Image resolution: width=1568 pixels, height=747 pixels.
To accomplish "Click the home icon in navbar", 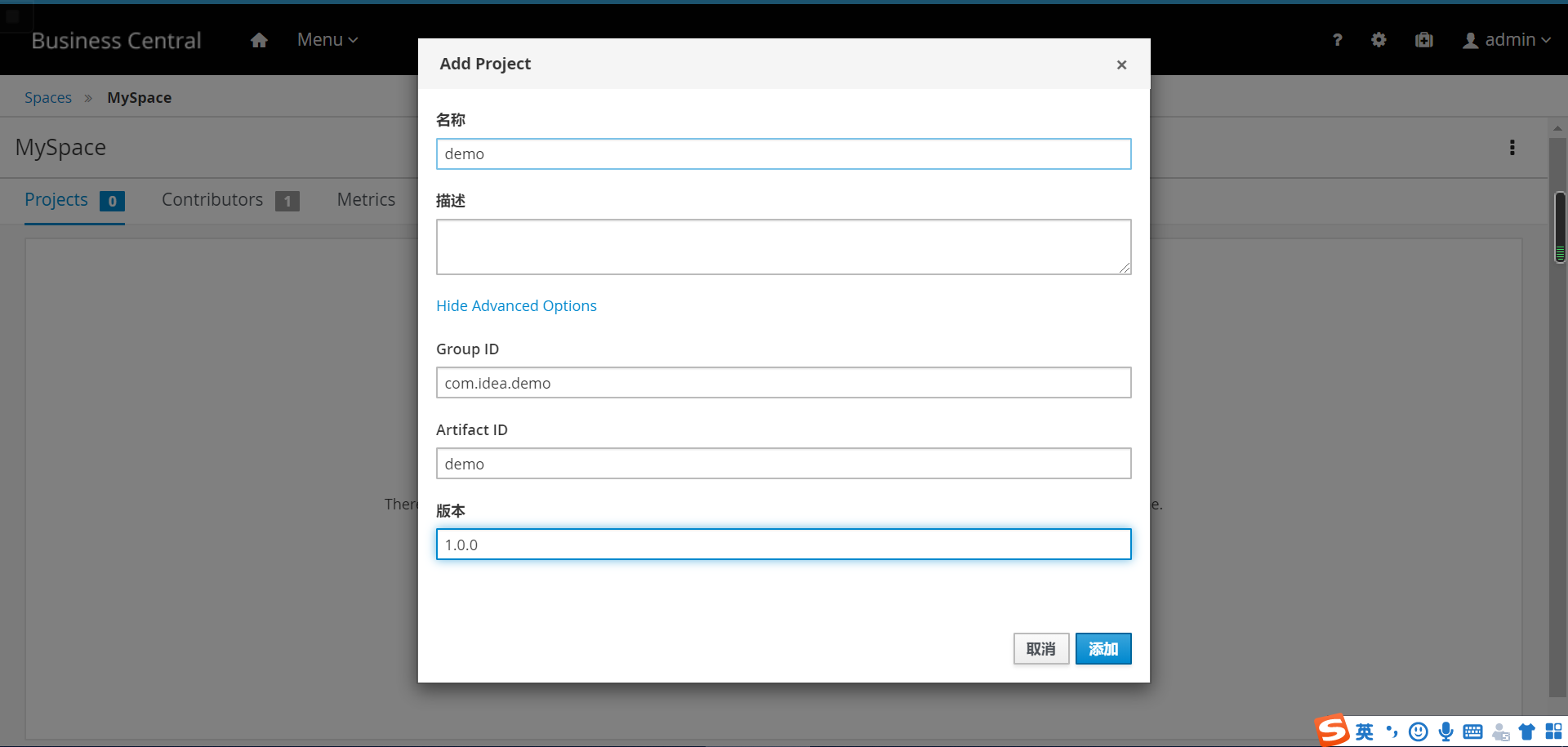I will tap(259, 40).
